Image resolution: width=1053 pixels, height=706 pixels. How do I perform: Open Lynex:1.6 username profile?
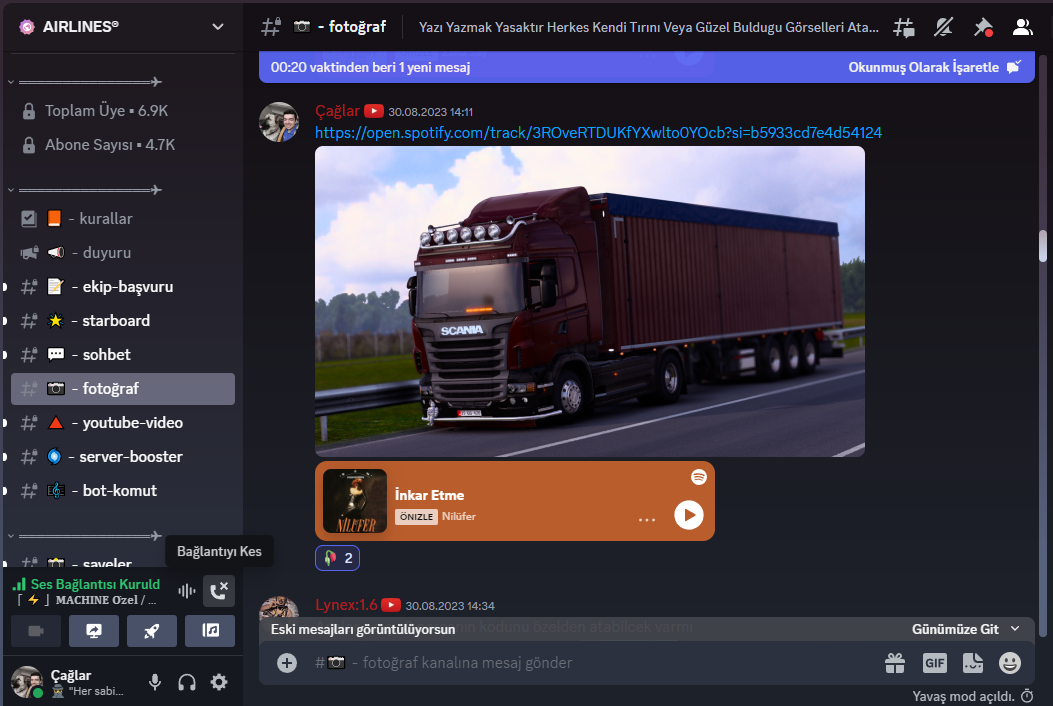click(346, 605)
